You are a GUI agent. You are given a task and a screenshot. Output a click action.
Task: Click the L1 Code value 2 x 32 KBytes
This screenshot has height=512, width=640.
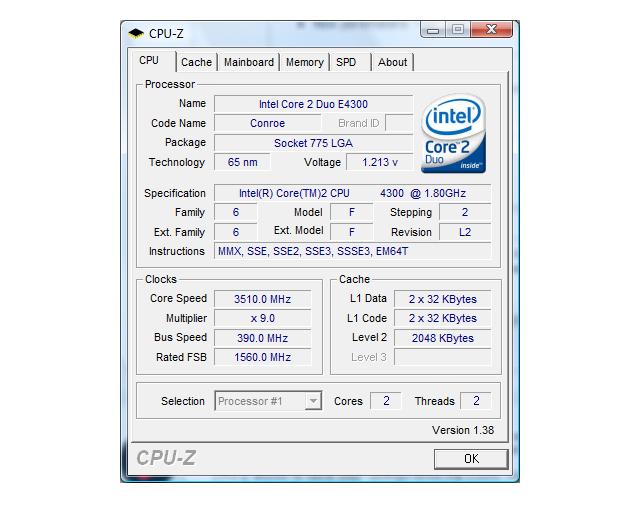(442, 318)
